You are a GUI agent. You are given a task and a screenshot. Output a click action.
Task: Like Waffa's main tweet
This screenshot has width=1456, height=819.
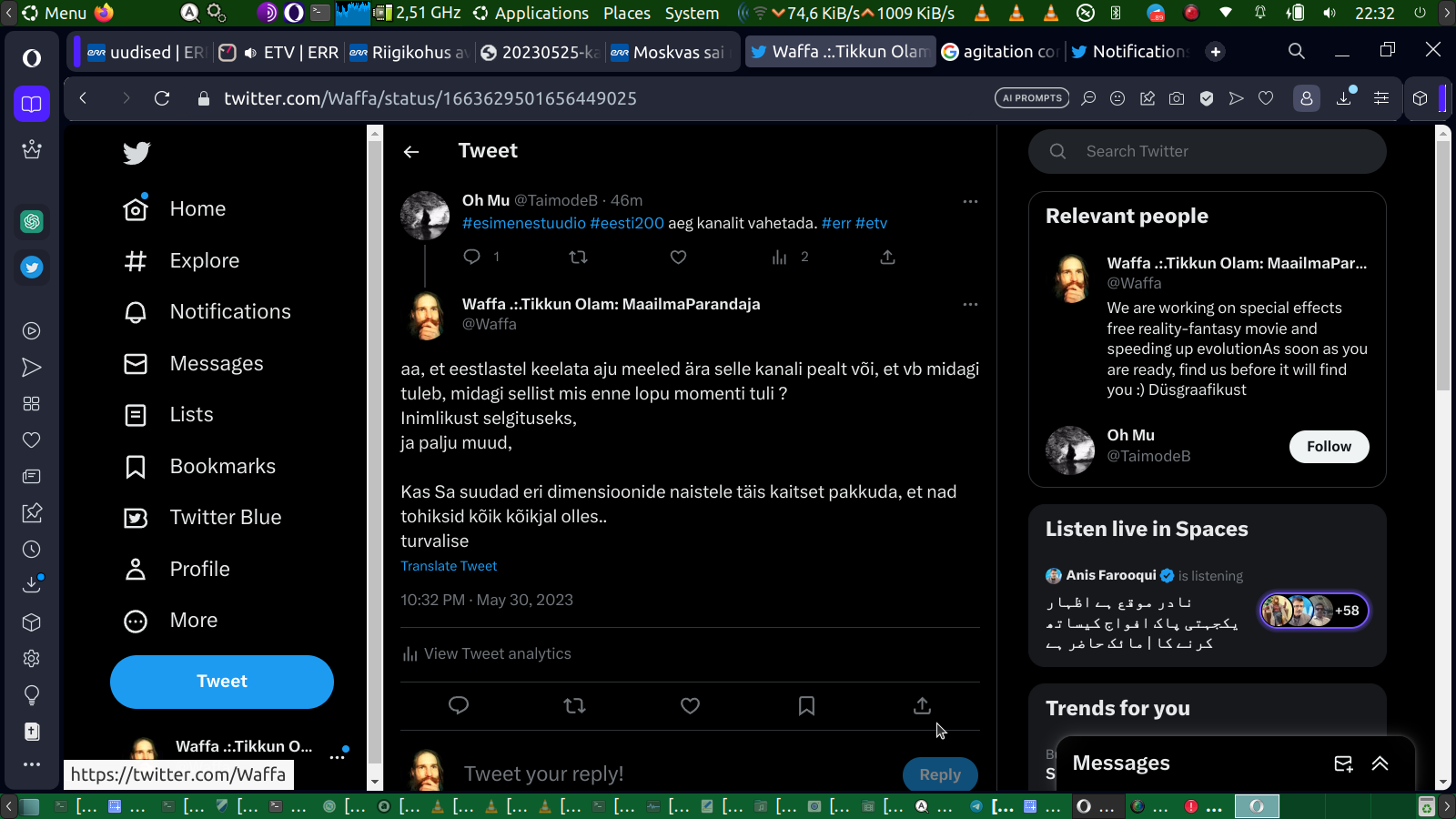tap(691, 705)
